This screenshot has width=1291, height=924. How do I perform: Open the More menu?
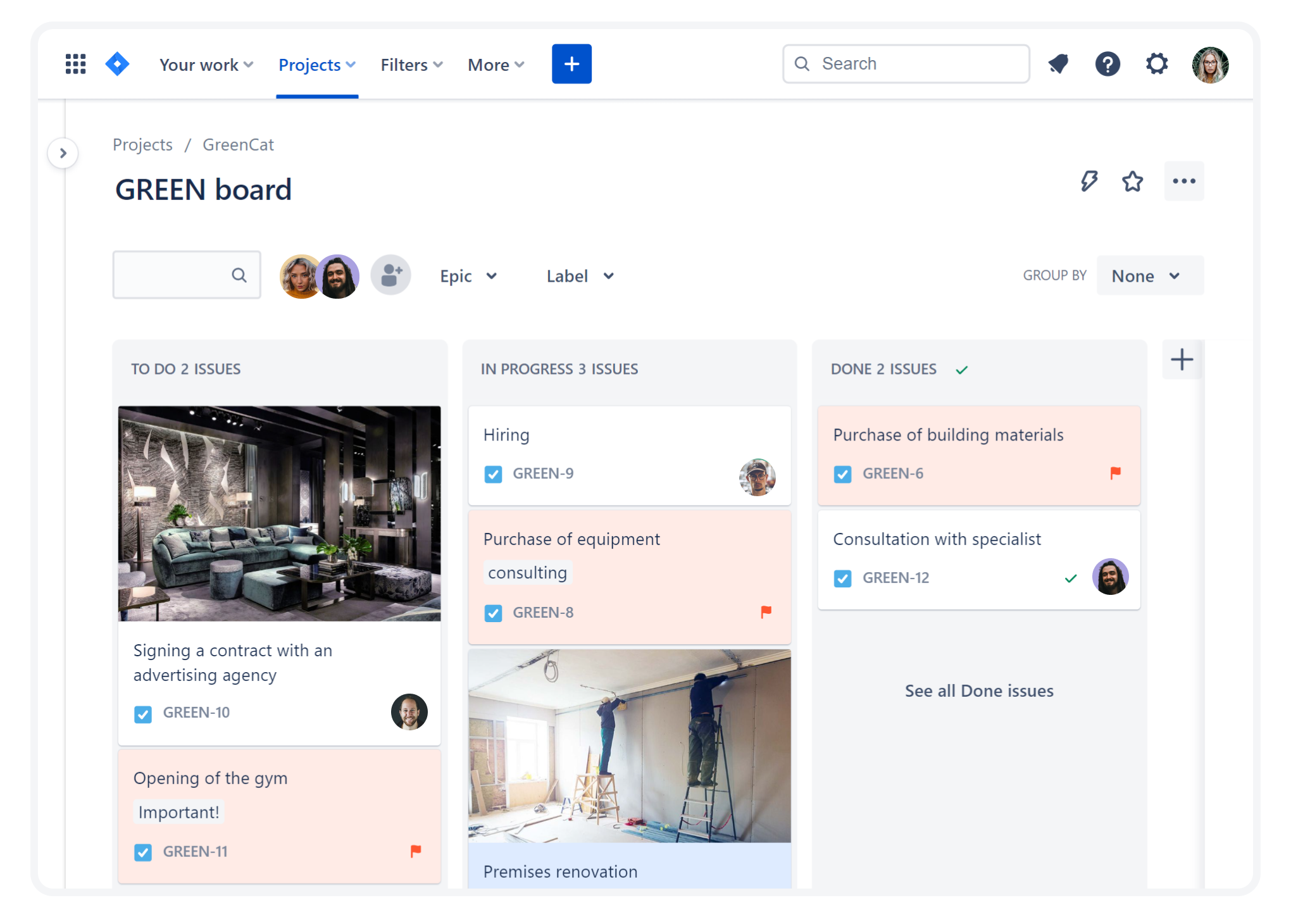tap(496, 65)
